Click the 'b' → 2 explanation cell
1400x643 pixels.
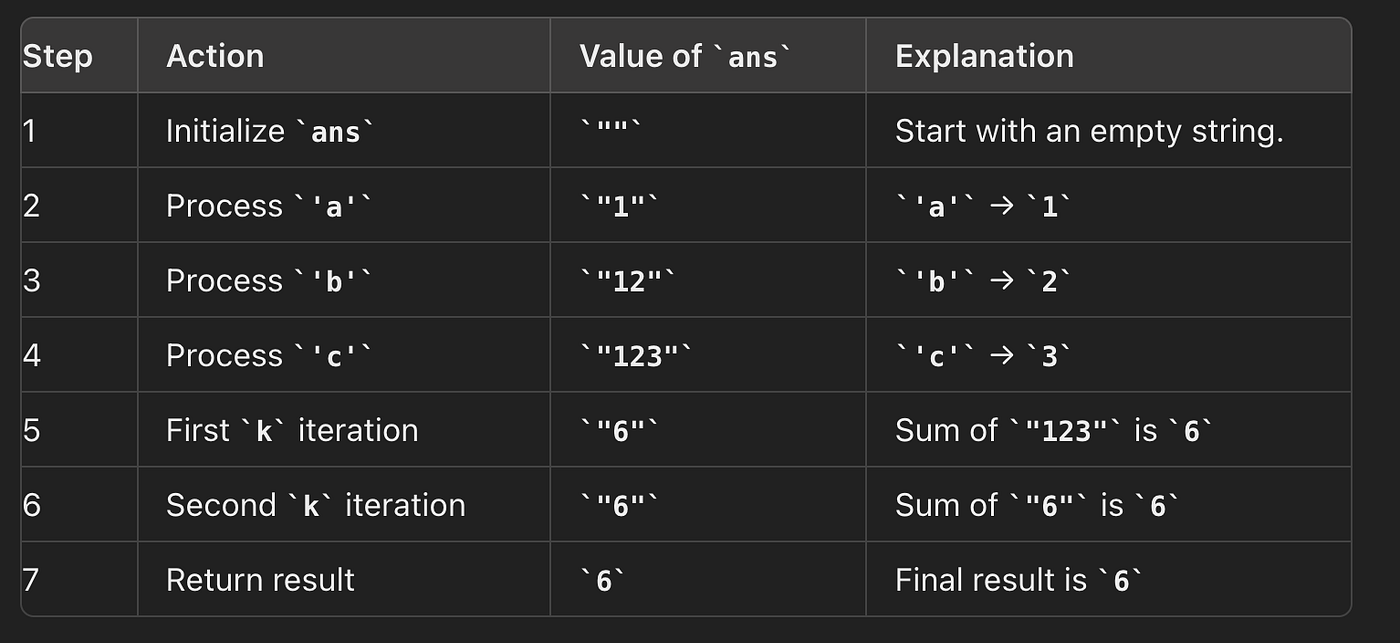983,281
